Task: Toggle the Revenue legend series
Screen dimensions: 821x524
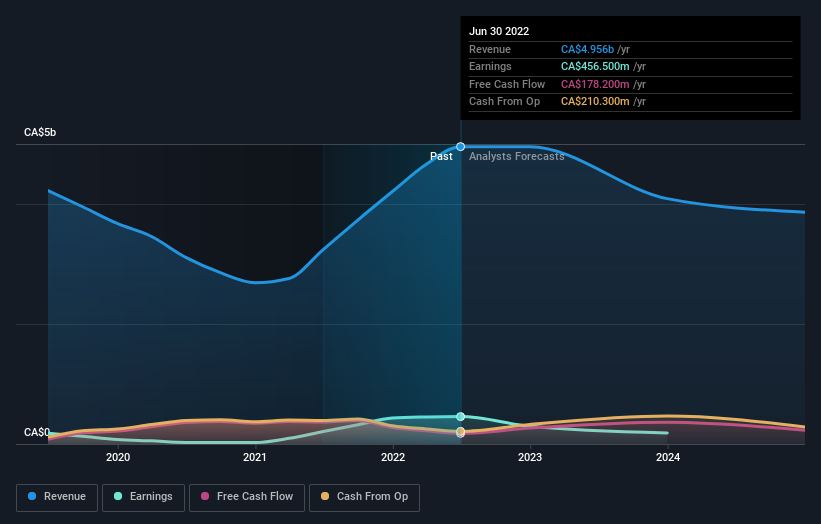Action: tap(57, 497)
